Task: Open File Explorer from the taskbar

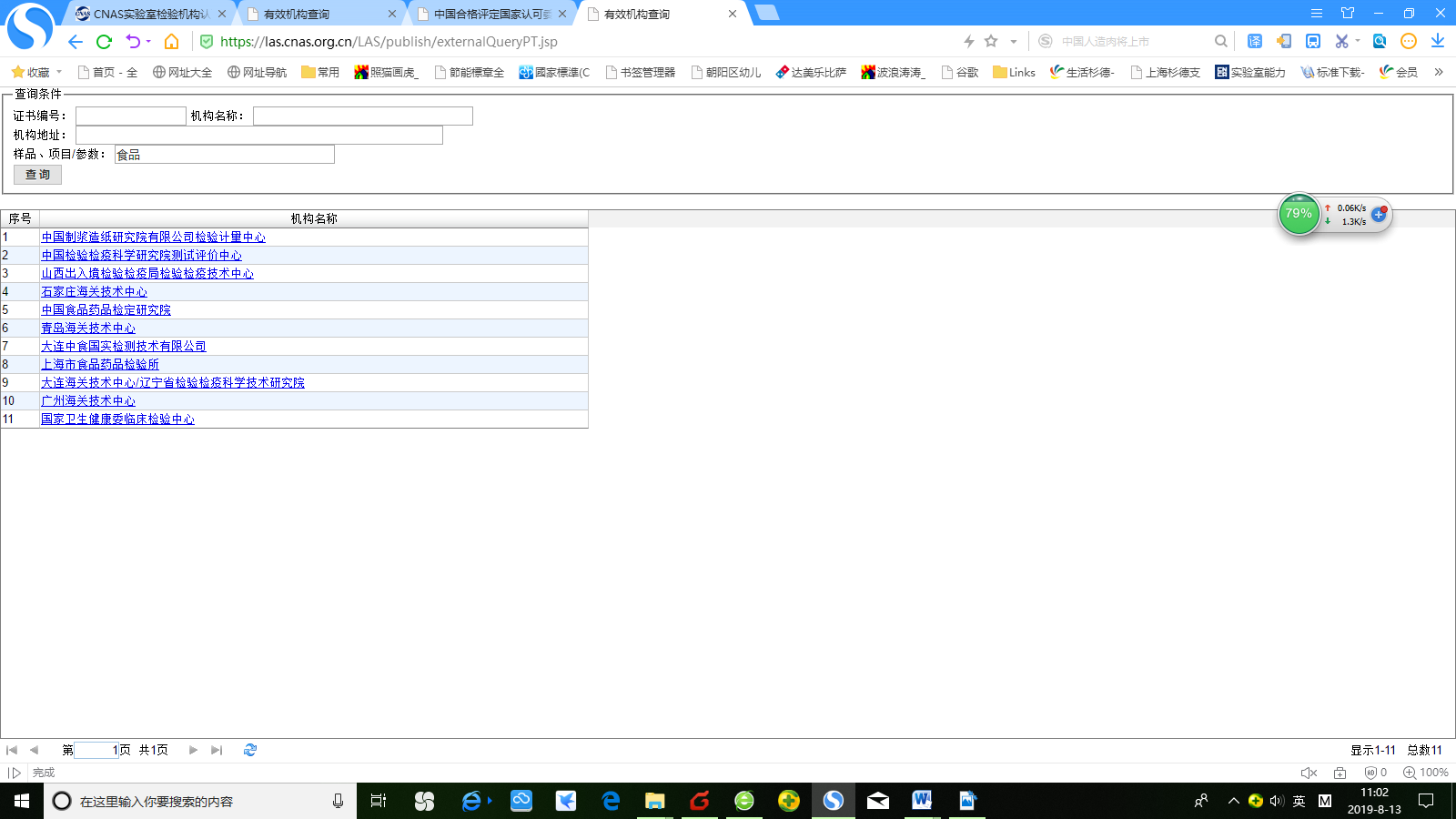Action: click(x=655, y=801)
